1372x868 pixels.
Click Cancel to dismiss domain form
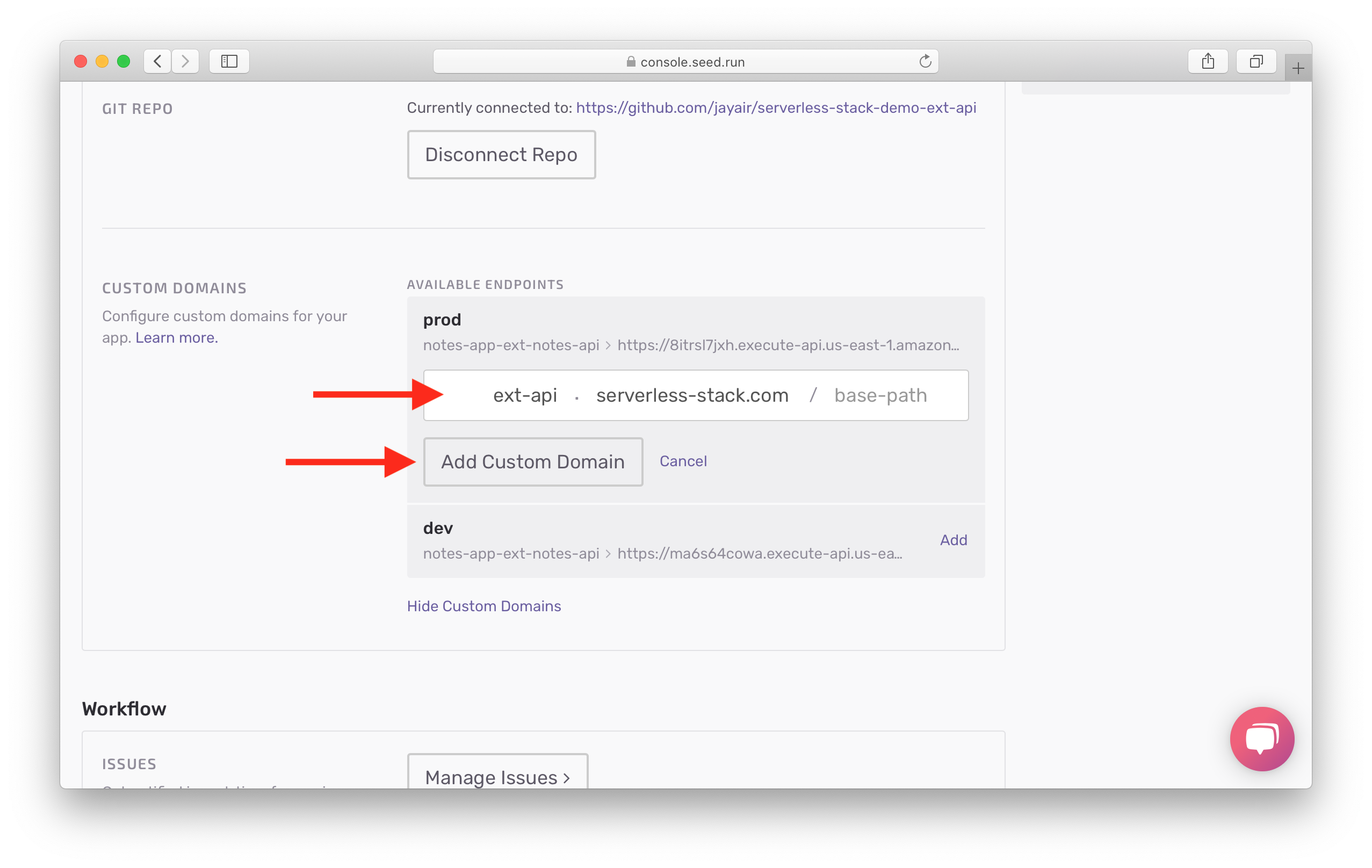[684, 461]
